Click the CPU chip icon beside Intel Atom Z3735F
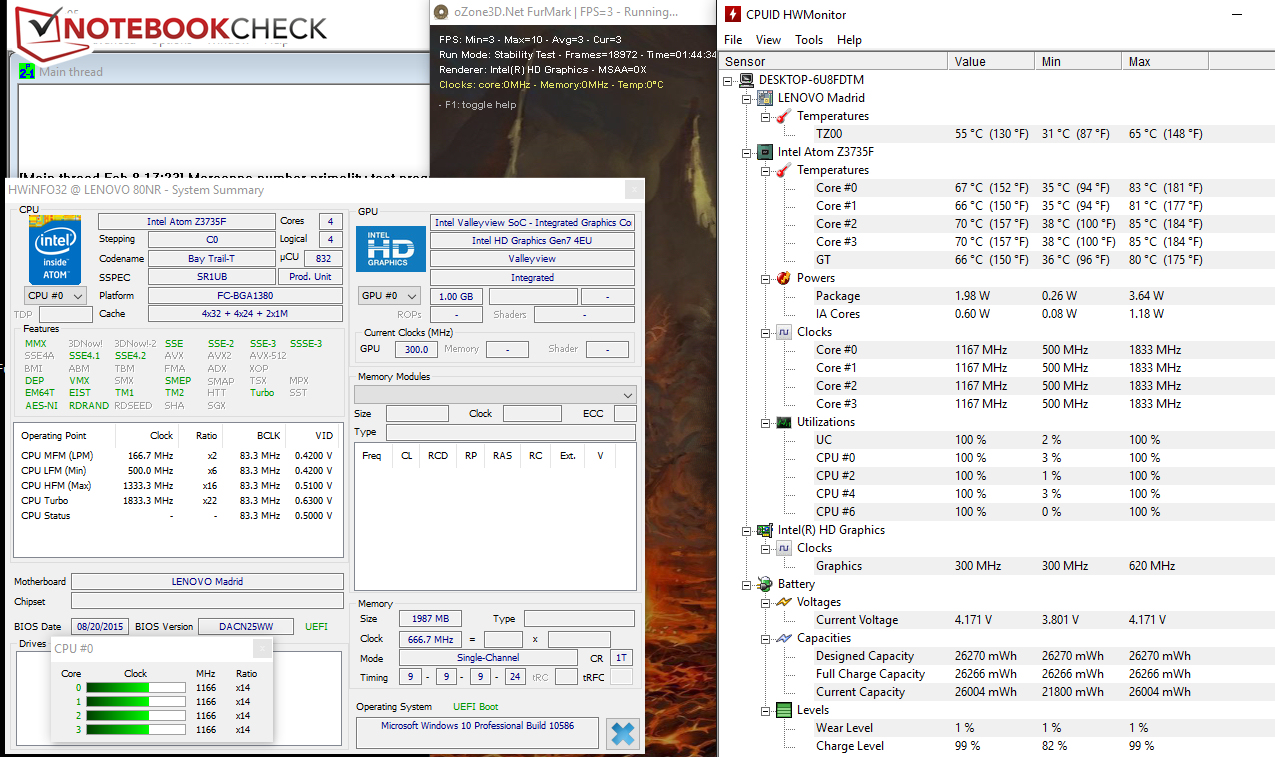 click(766, 152)
